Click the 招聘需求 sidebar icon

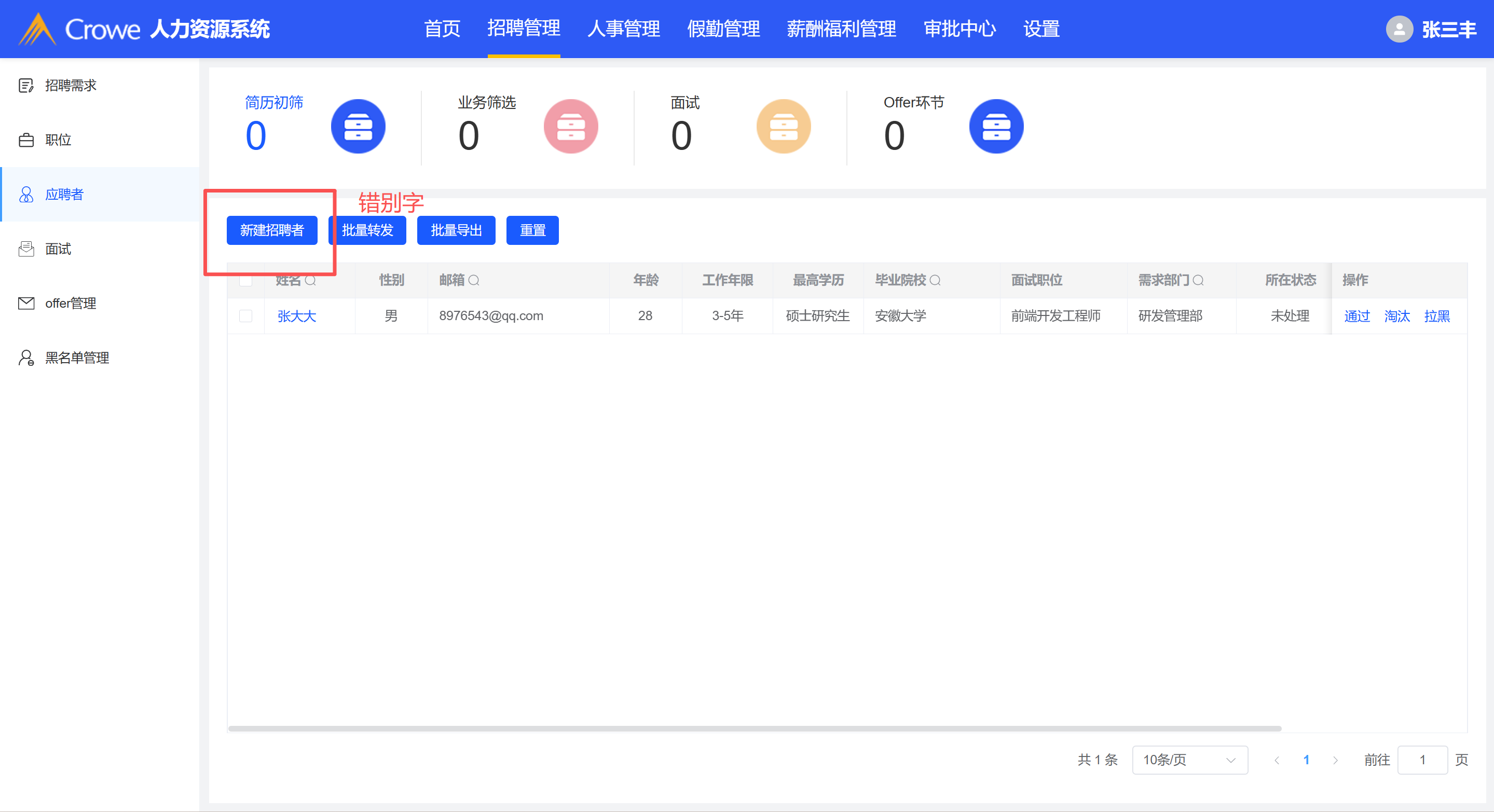tap(26, 86)
